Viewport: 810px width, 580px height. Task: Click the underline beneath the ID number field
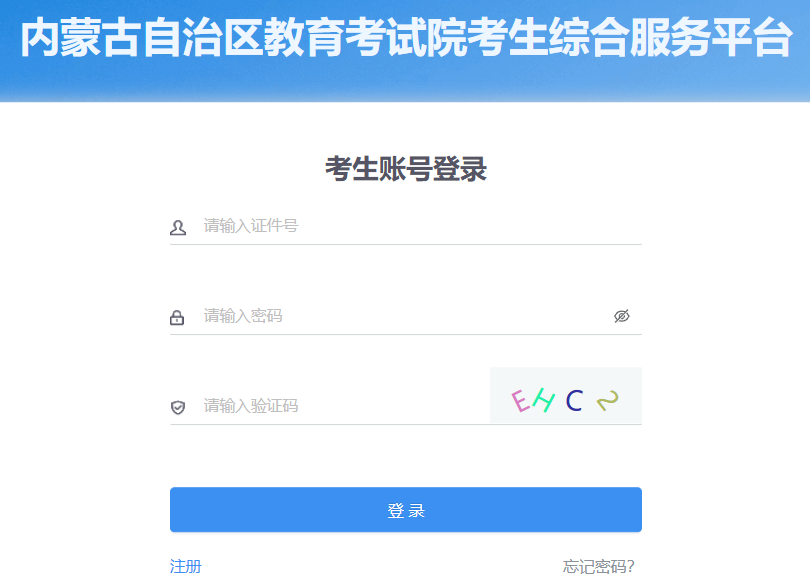[406, 244]
